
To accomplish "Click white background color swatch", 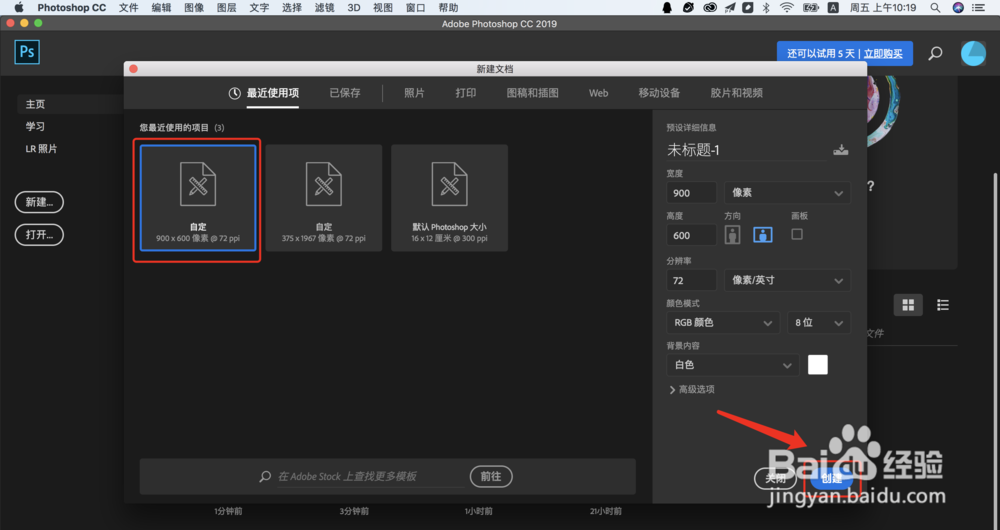I will pyautogui.click(x=818, y=365).
